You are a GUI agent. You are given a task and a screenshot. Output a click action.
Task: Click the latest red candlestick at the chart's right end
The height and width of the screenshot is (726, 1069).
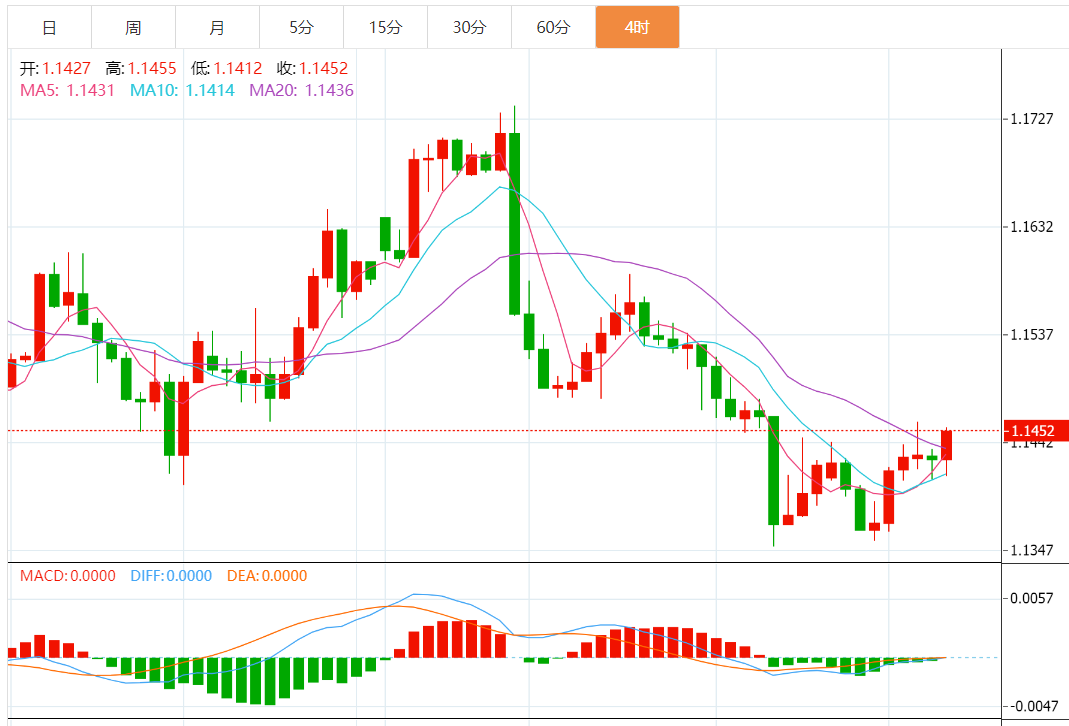pos(946,445)
